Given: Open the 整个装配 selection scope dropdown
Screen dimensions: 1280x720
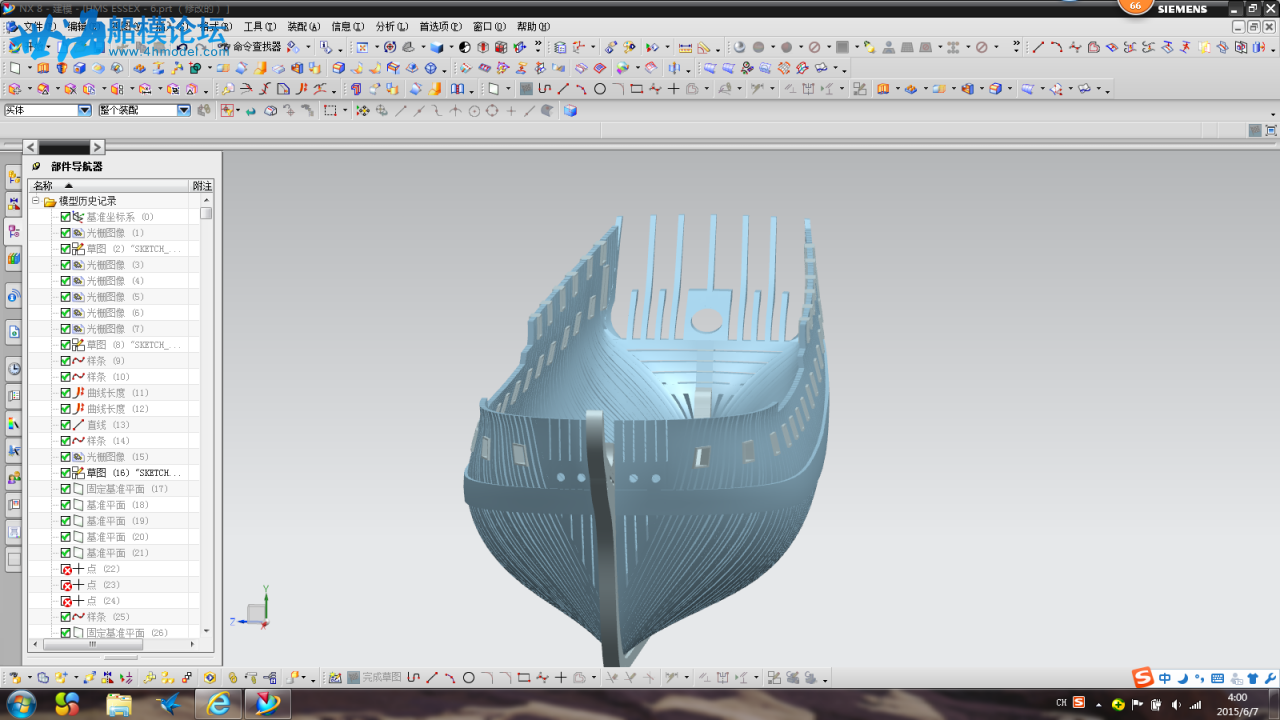Looking at the screenshot, I should tap(184, 111).
